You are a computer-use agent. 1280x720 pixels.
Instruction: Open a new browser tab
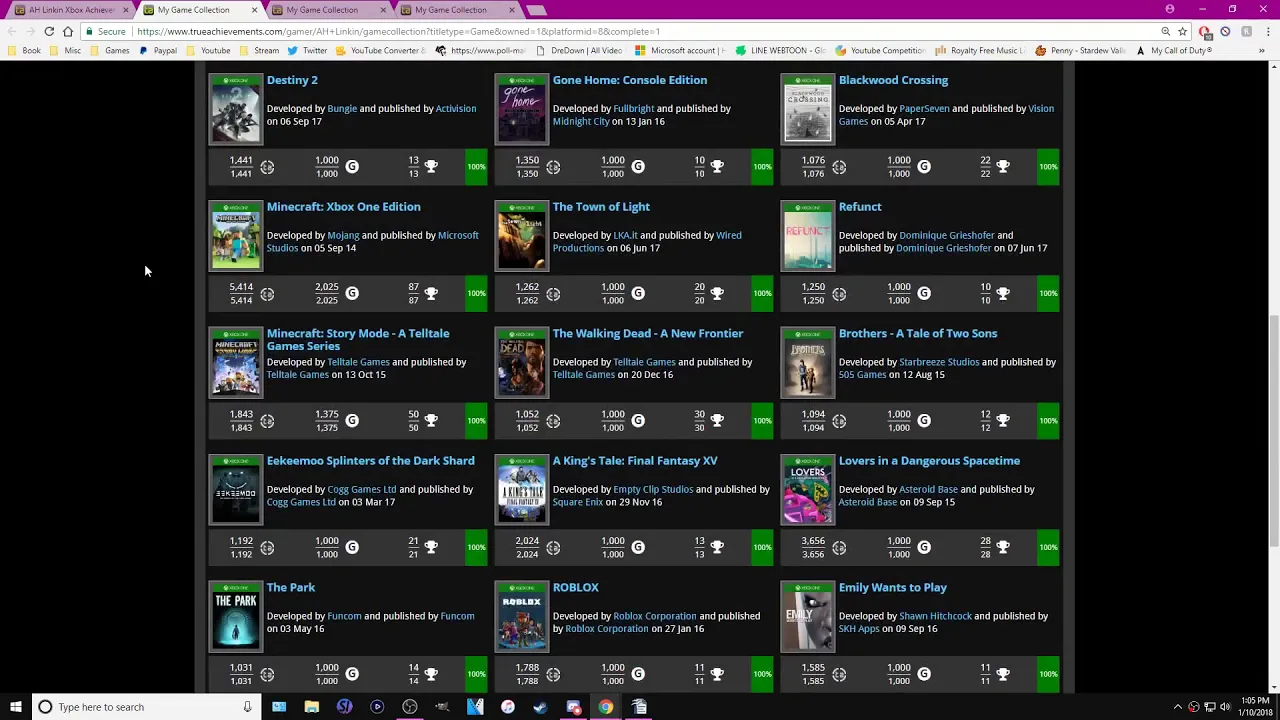[536, 10]
